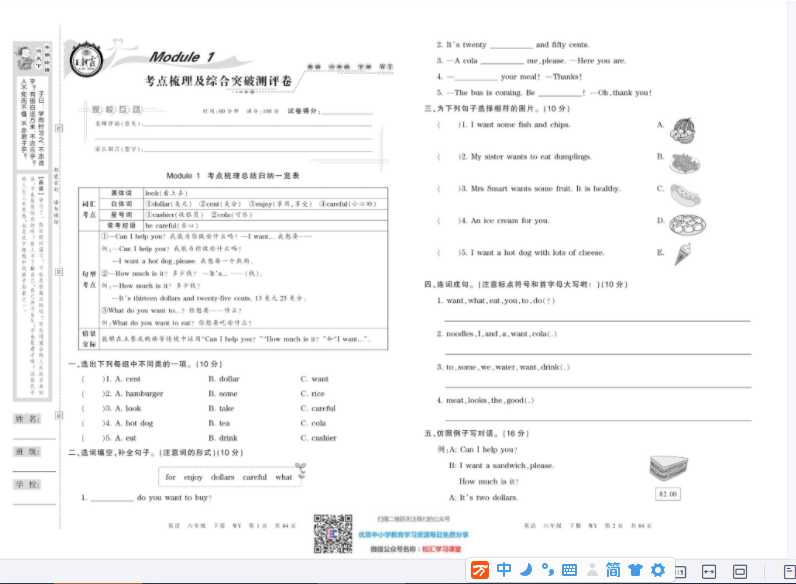
Task: Toggle the 中 Chinese/English input mode icon
Action: (504, 570)
